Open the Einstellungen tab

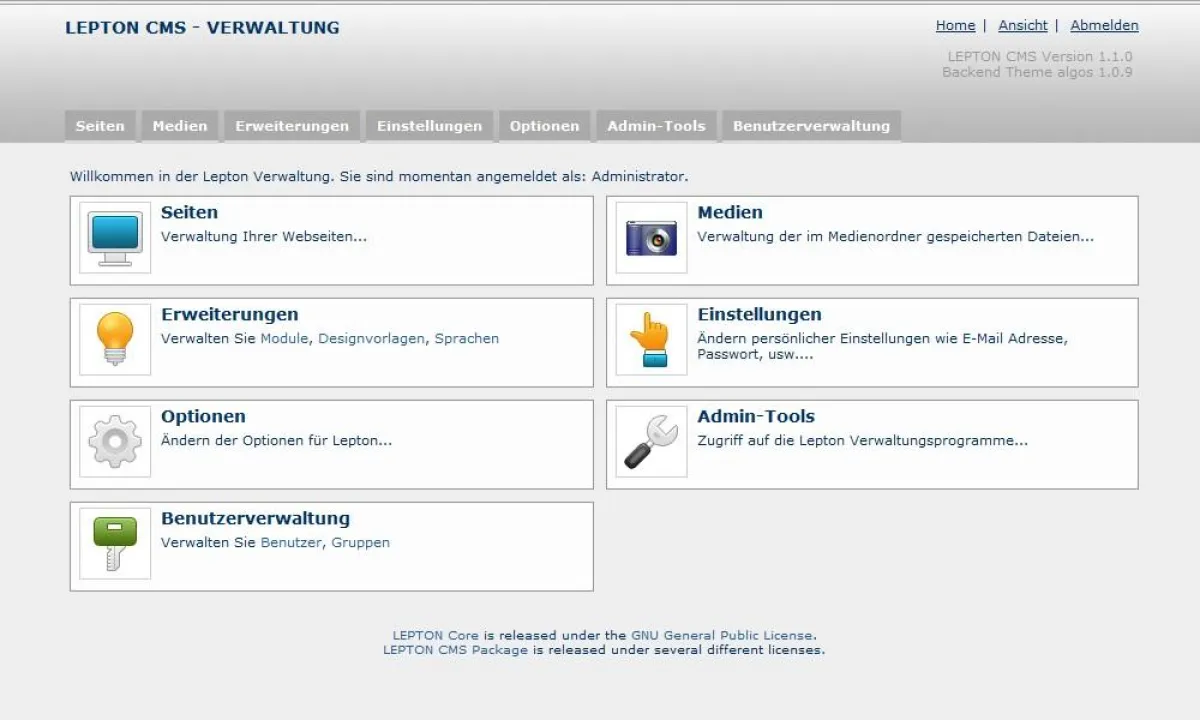click(429, 125)
